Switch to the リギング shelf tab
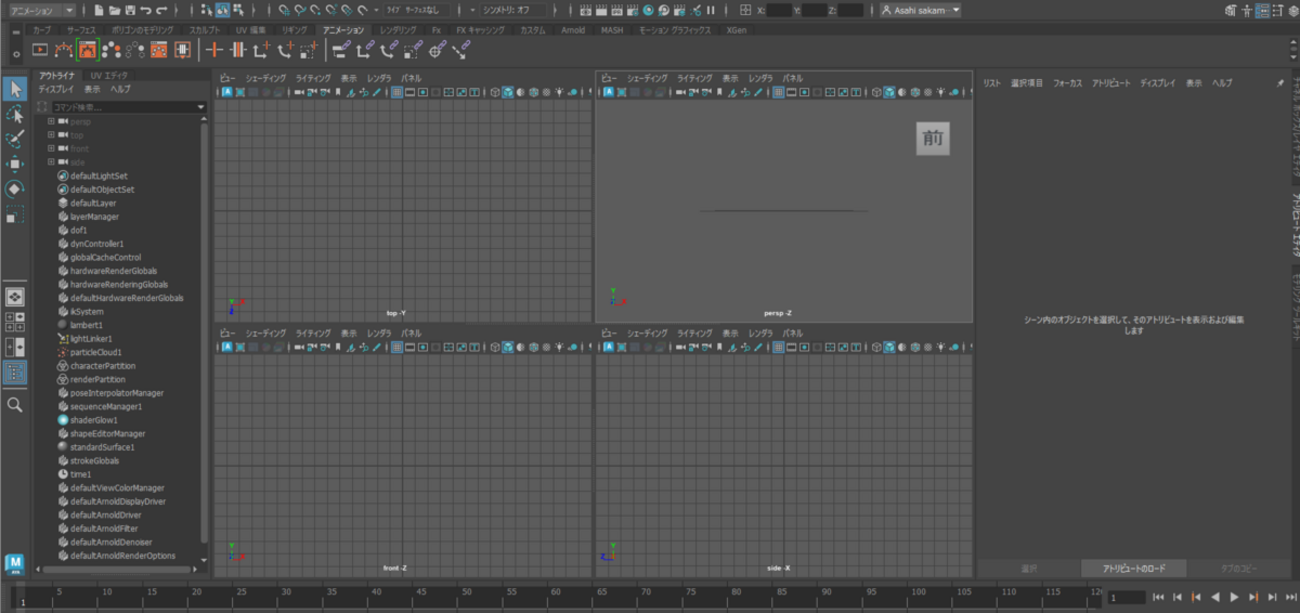This screenshot has width=1300, height=613. tap(294, 31)
